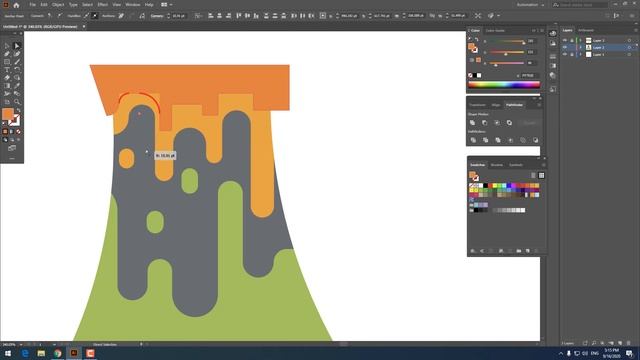Switch to solid Color mode in toolbox
The height and width of the screenshot is (360, 640).
(5, 132)
